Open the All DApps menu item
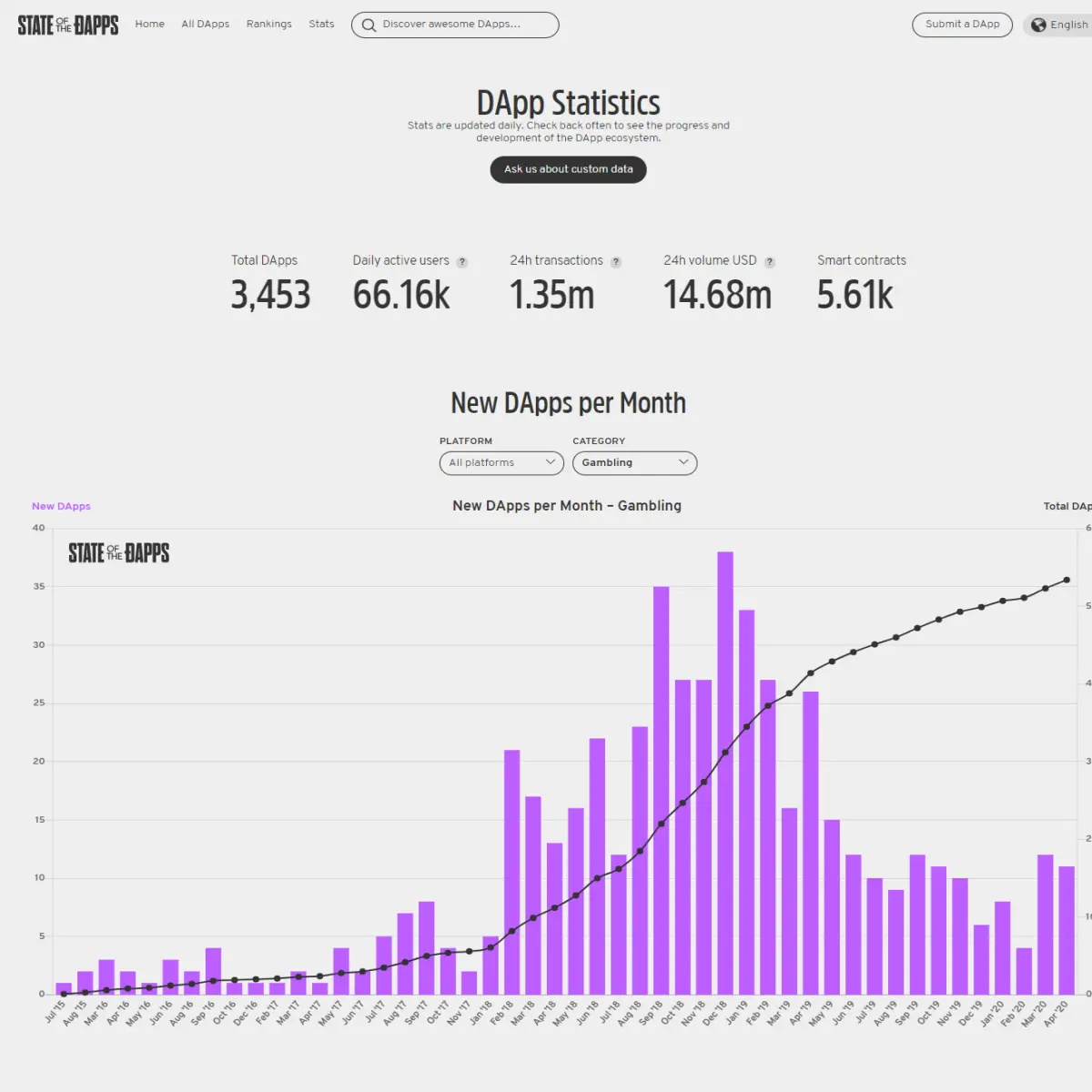The image size is (1092, 1092). (x=206, y=25)
